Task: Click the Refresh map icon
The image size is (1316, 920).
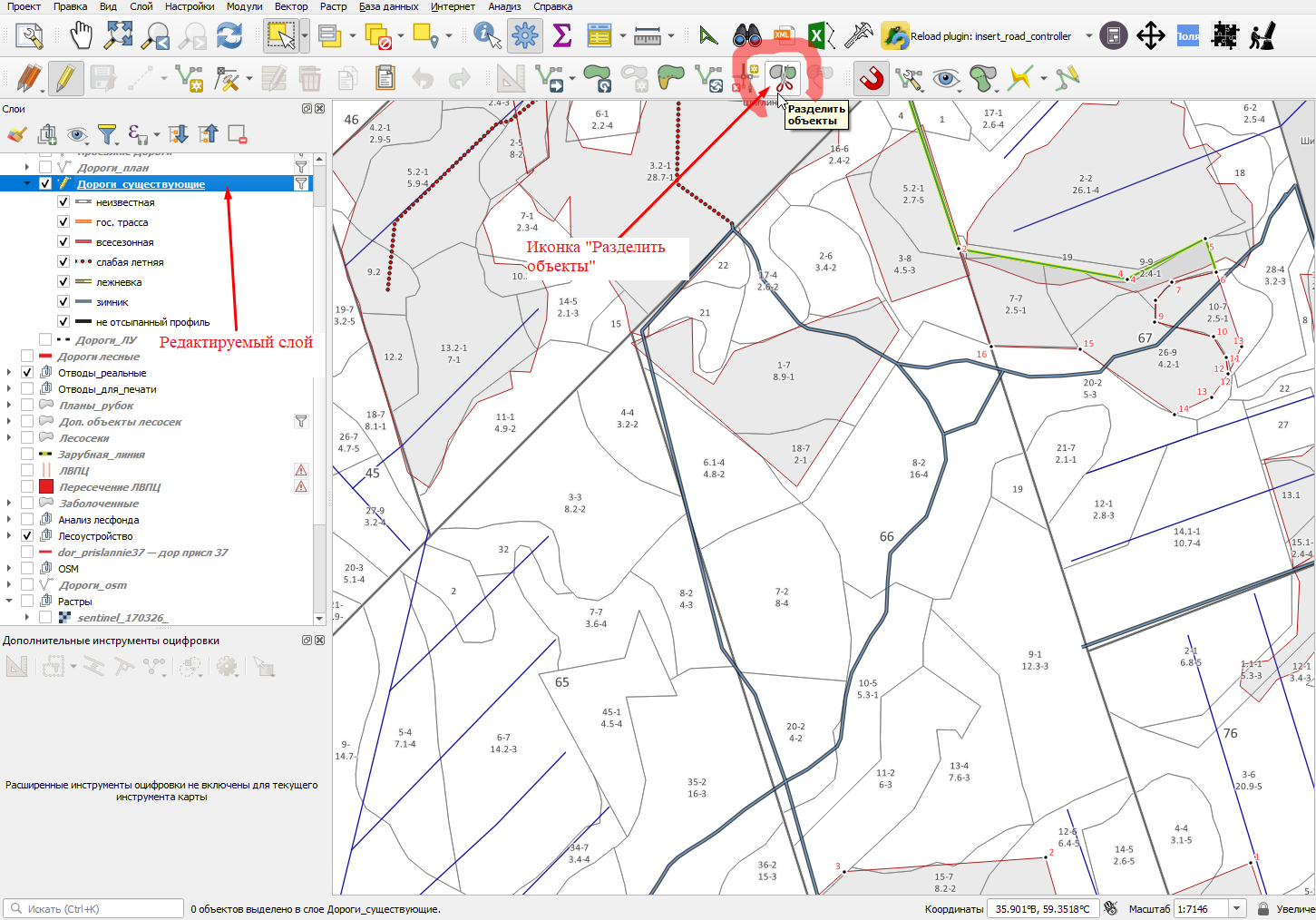Action: 230,36
